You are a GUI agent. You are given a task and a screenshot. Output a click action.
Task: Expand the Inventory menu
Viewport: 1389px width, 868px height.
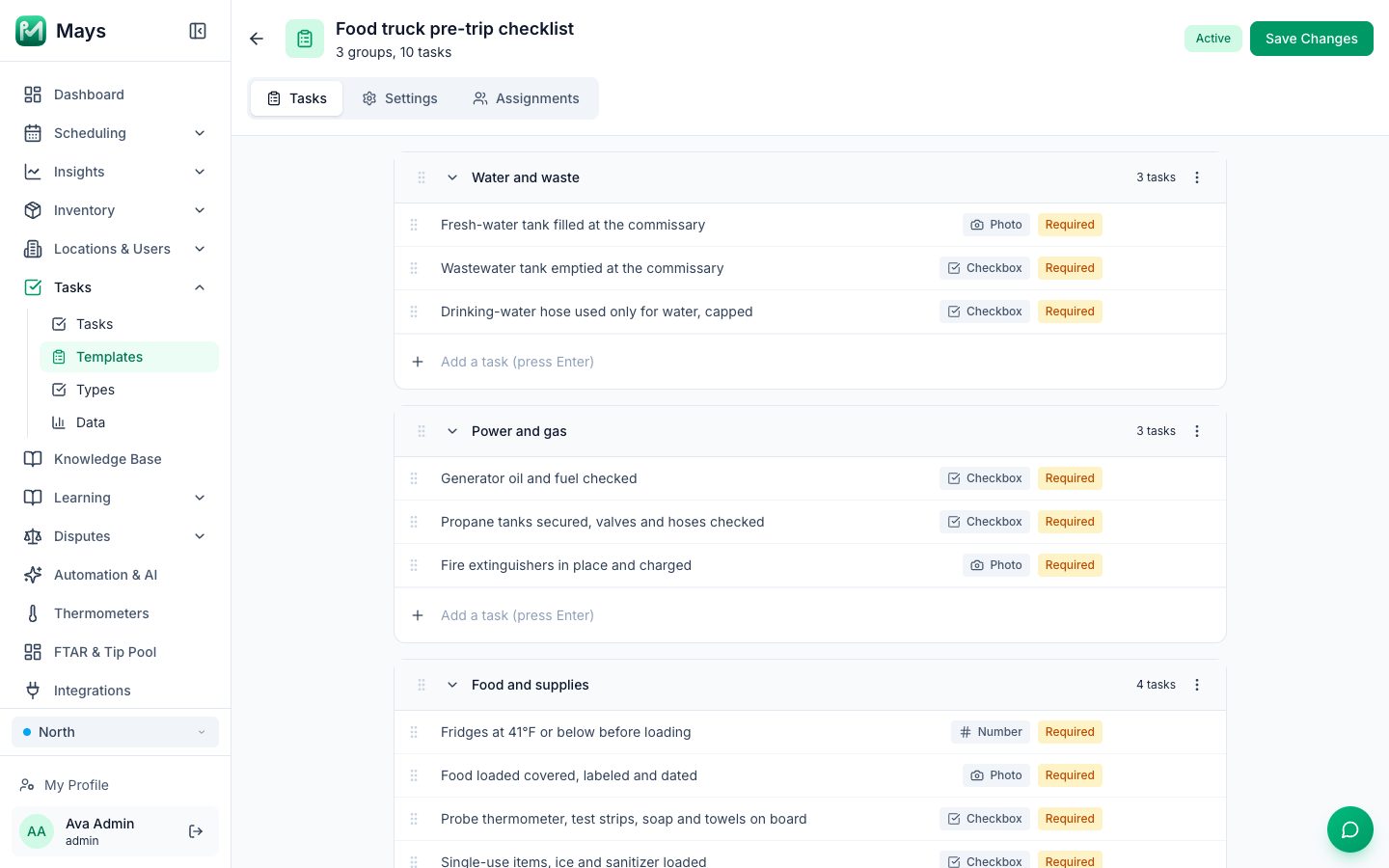tap(115, 210)
